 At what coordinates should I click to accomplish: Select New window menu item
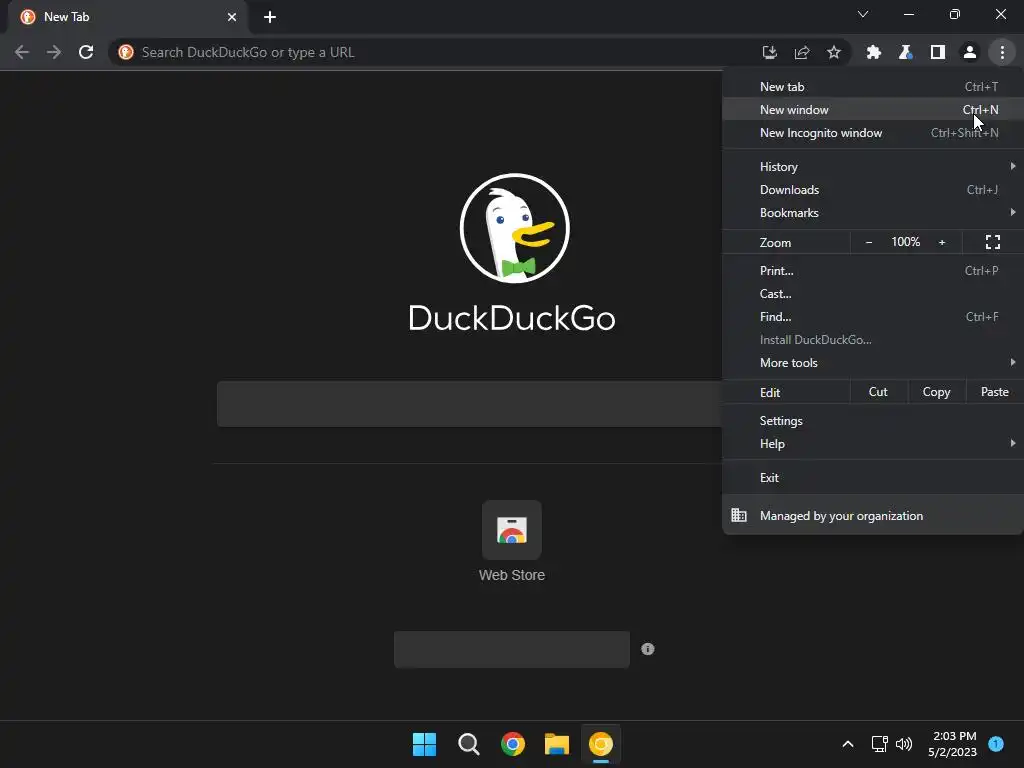pyautogui.click(x=872, y=110)
